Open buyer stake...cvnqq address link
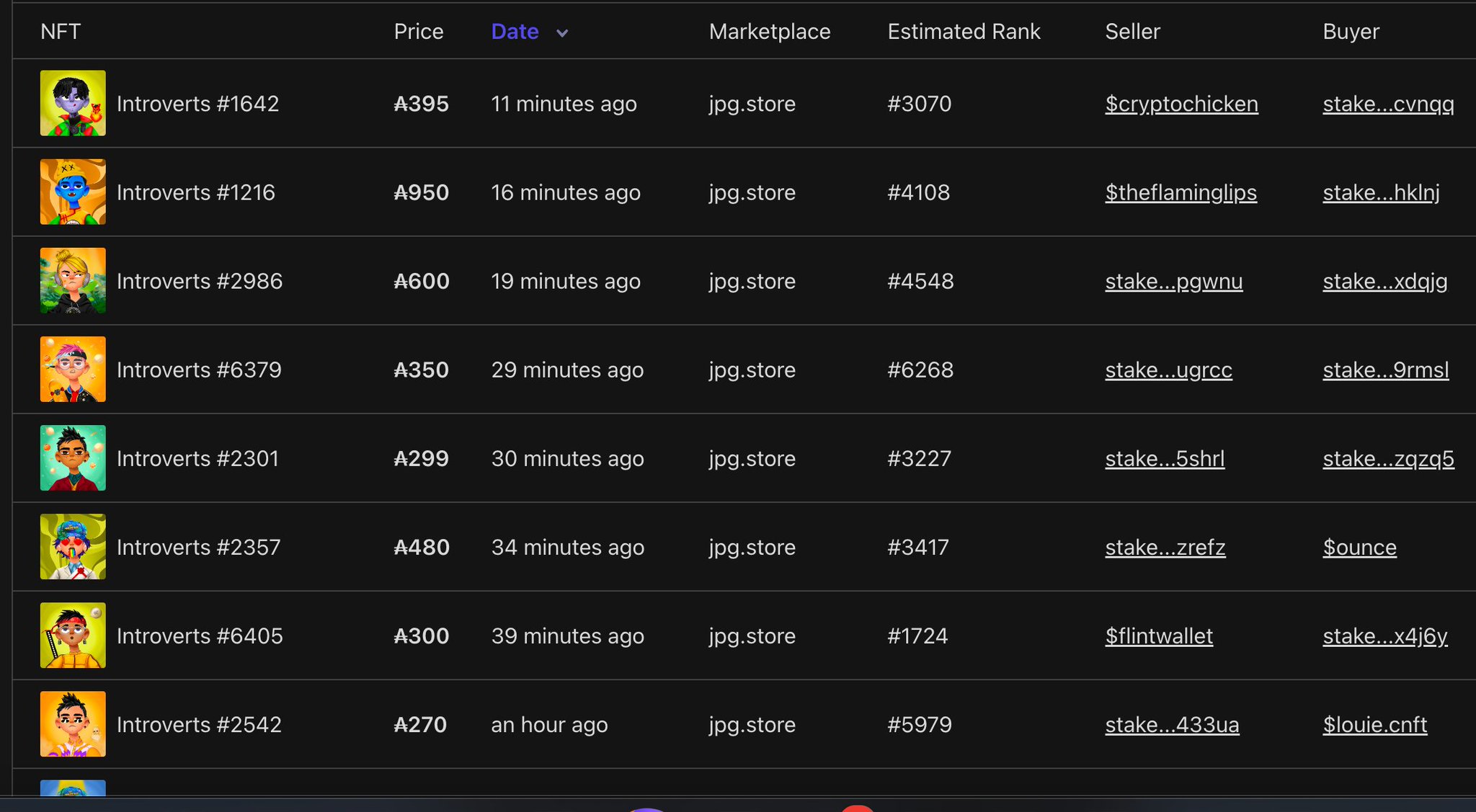Image resolution: width=1476 pixels, height=812 pixels. point(1388,104)
